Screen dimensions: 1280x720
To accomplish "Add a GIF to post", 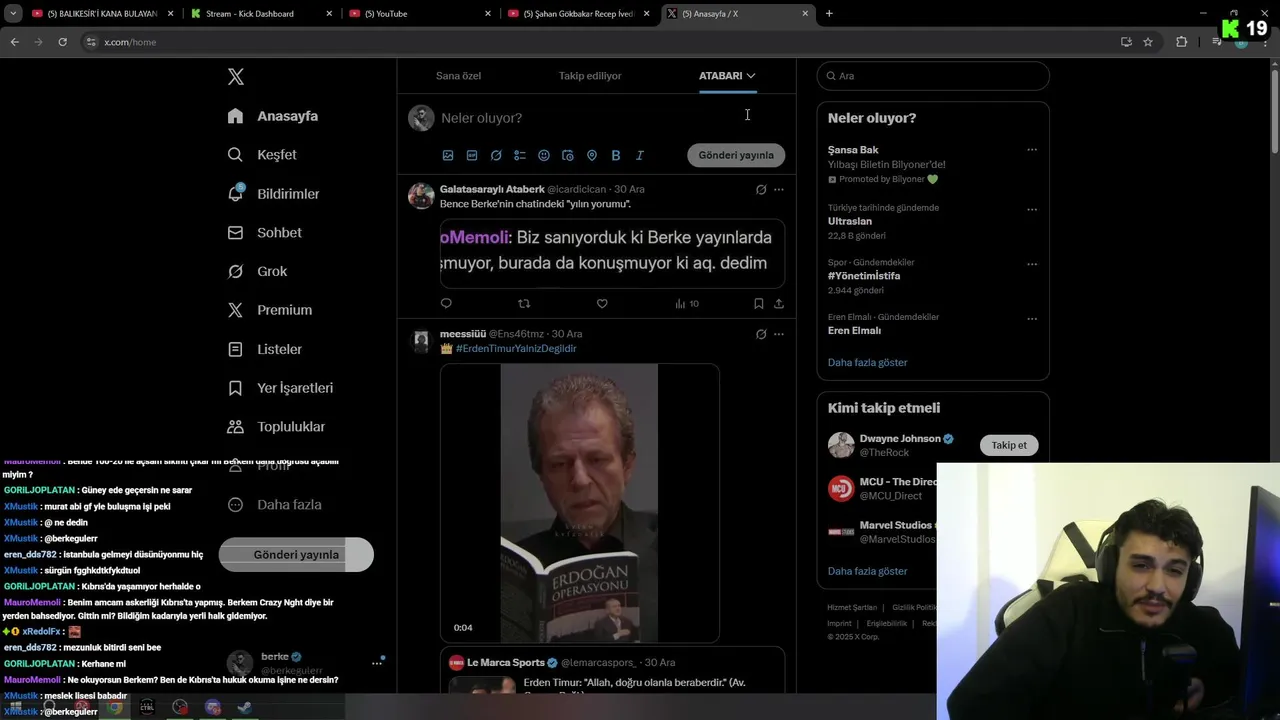I will [x=472, y=156].
